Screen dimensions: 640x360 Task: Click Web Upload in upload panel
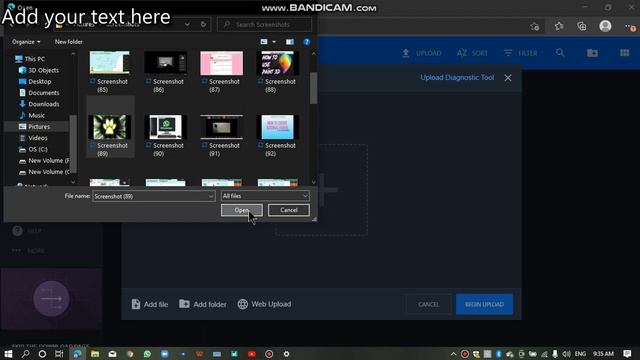tap(264, 304)
